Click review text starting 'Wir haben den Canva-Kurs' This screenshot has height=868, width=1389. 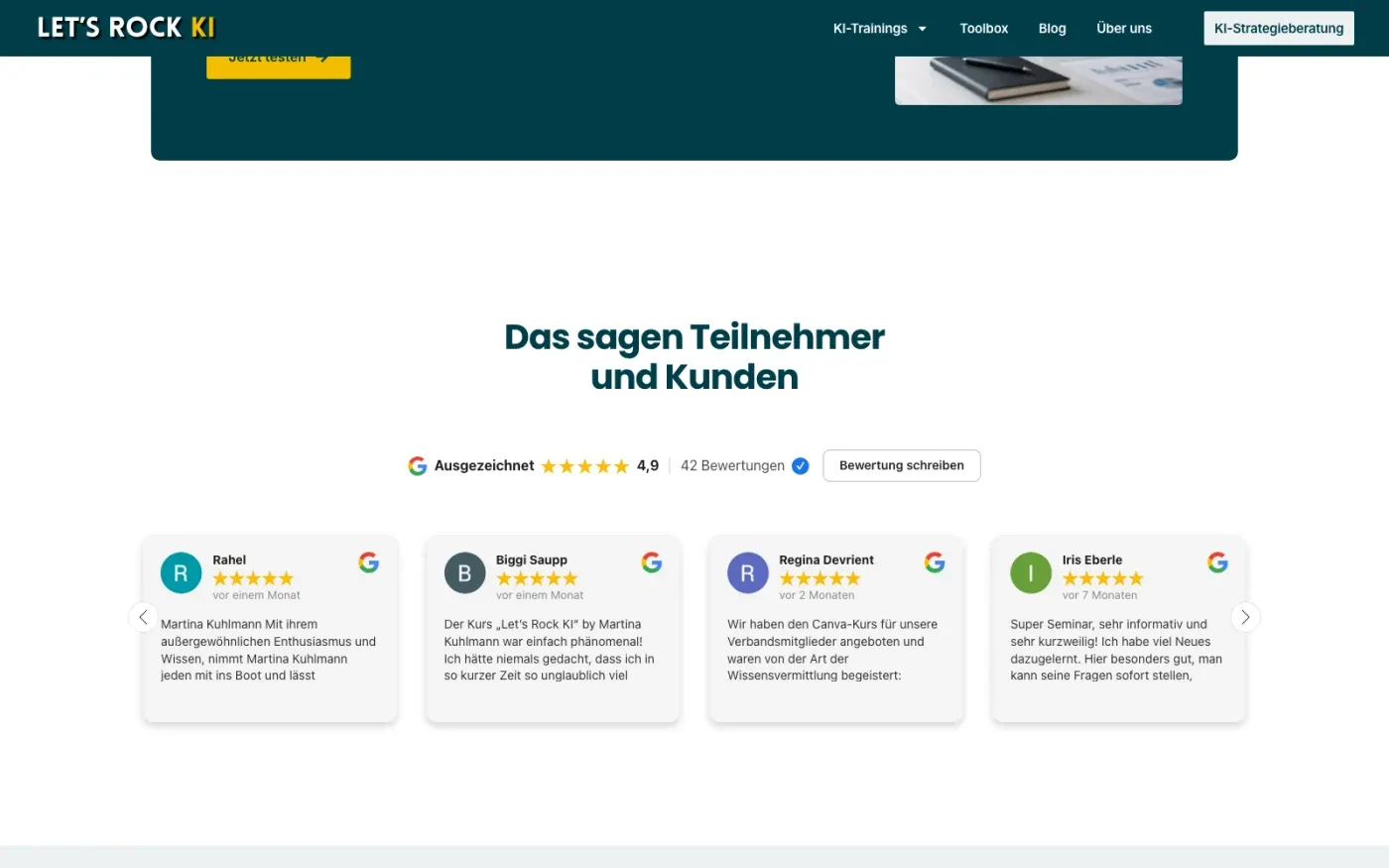(832, 650)
